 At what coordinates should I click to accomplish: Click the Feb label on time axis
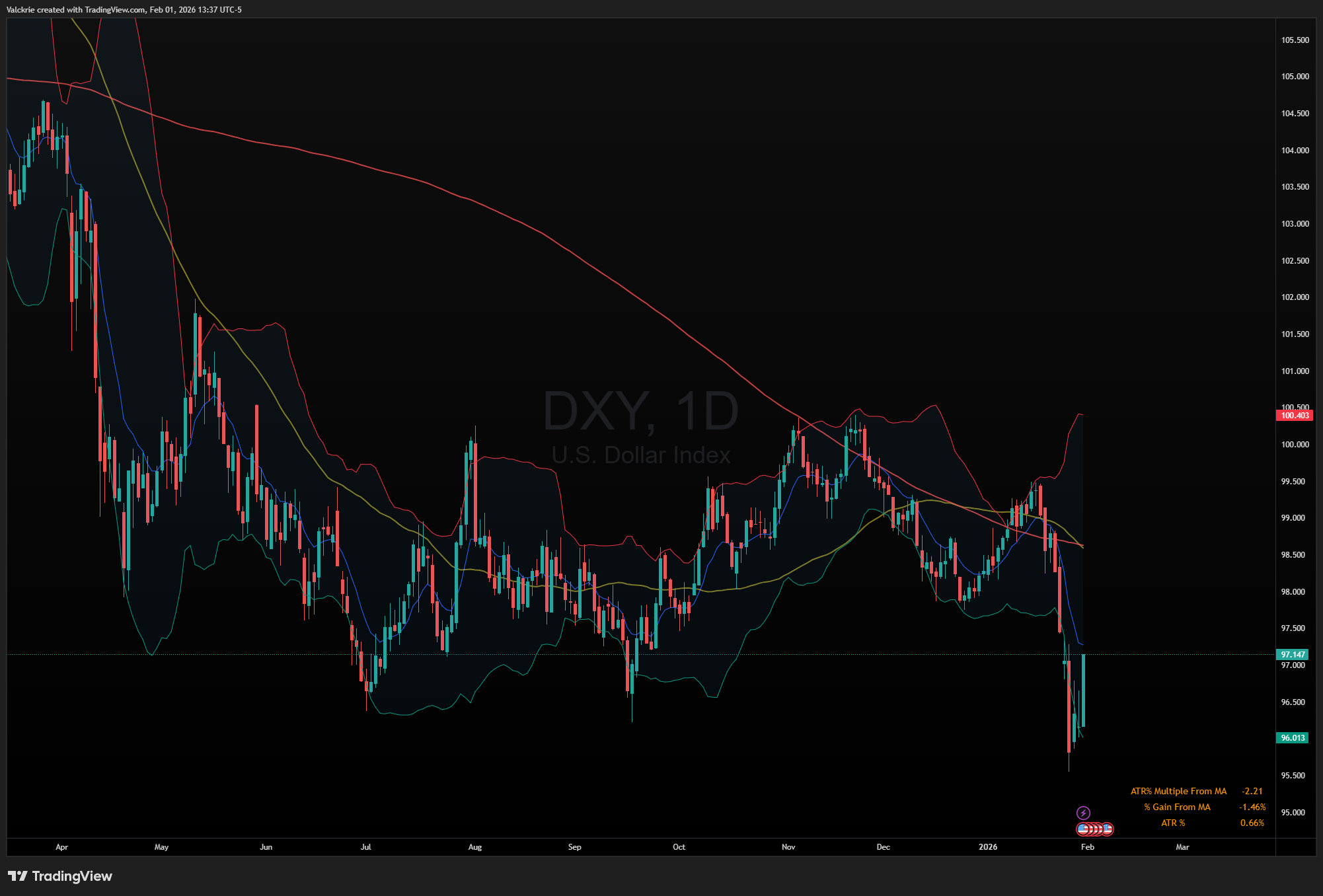tap(1087, 847)
